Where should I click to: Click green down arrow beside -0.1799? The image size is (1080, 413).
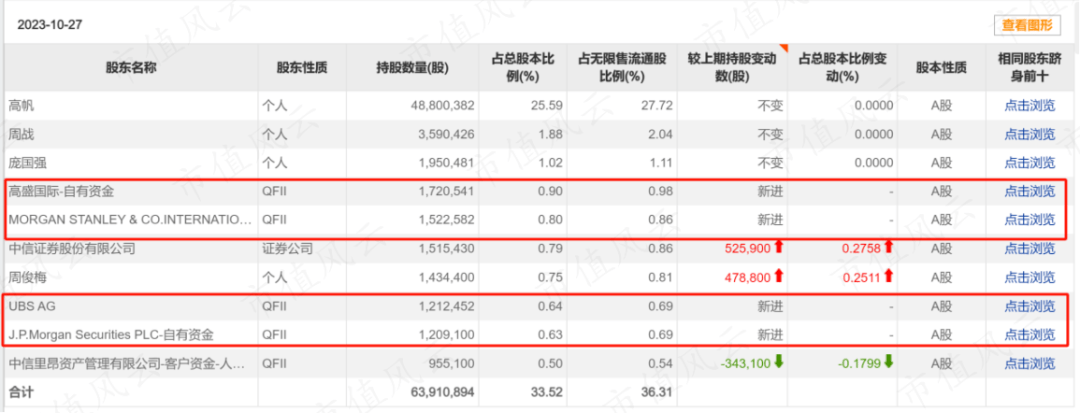pos(889,362)
